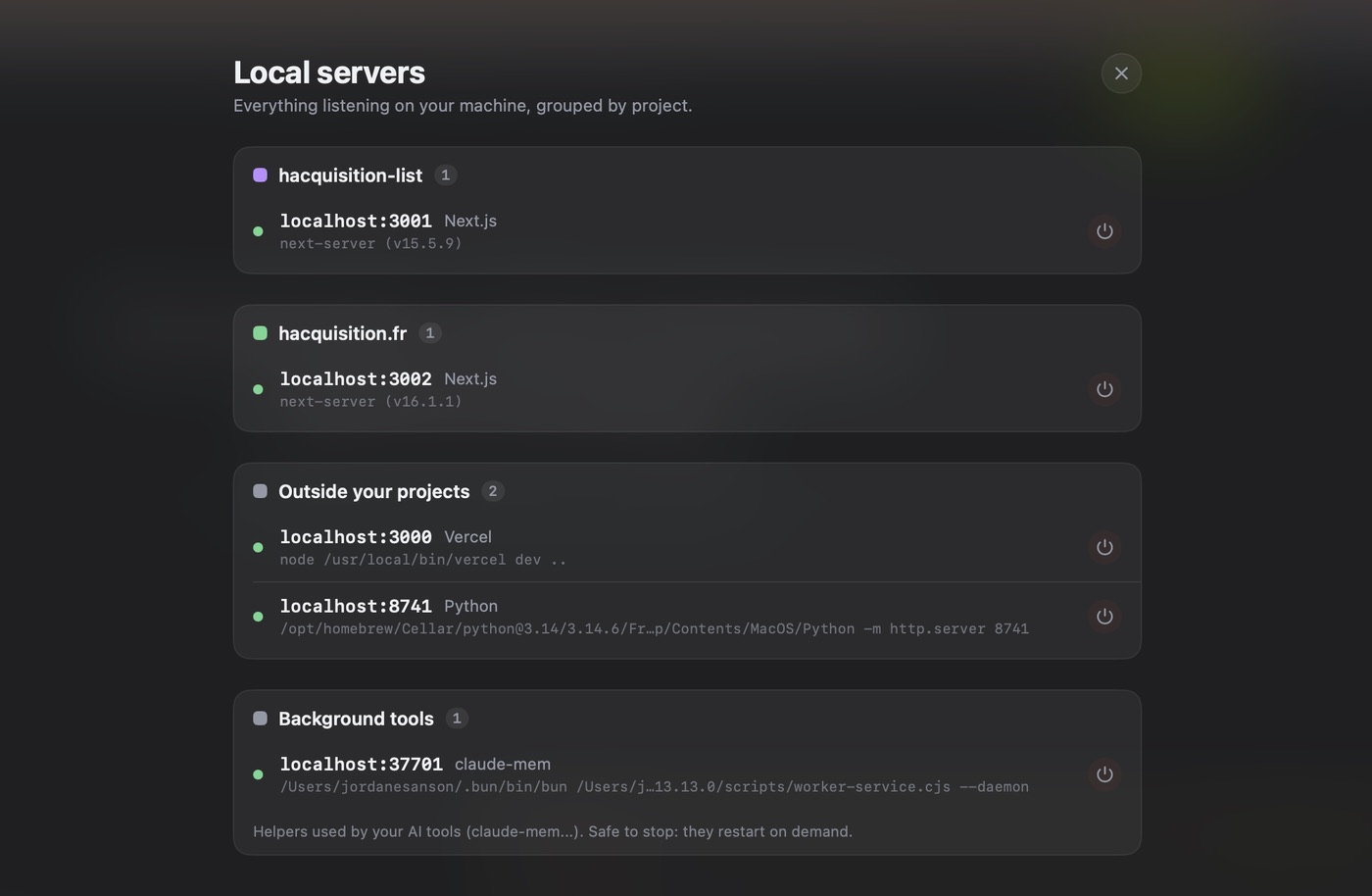1372x896 pixels.
Task: Stop the localhost:3002 server power icon
Action: pyautogui.click(x=1104, y=389)
